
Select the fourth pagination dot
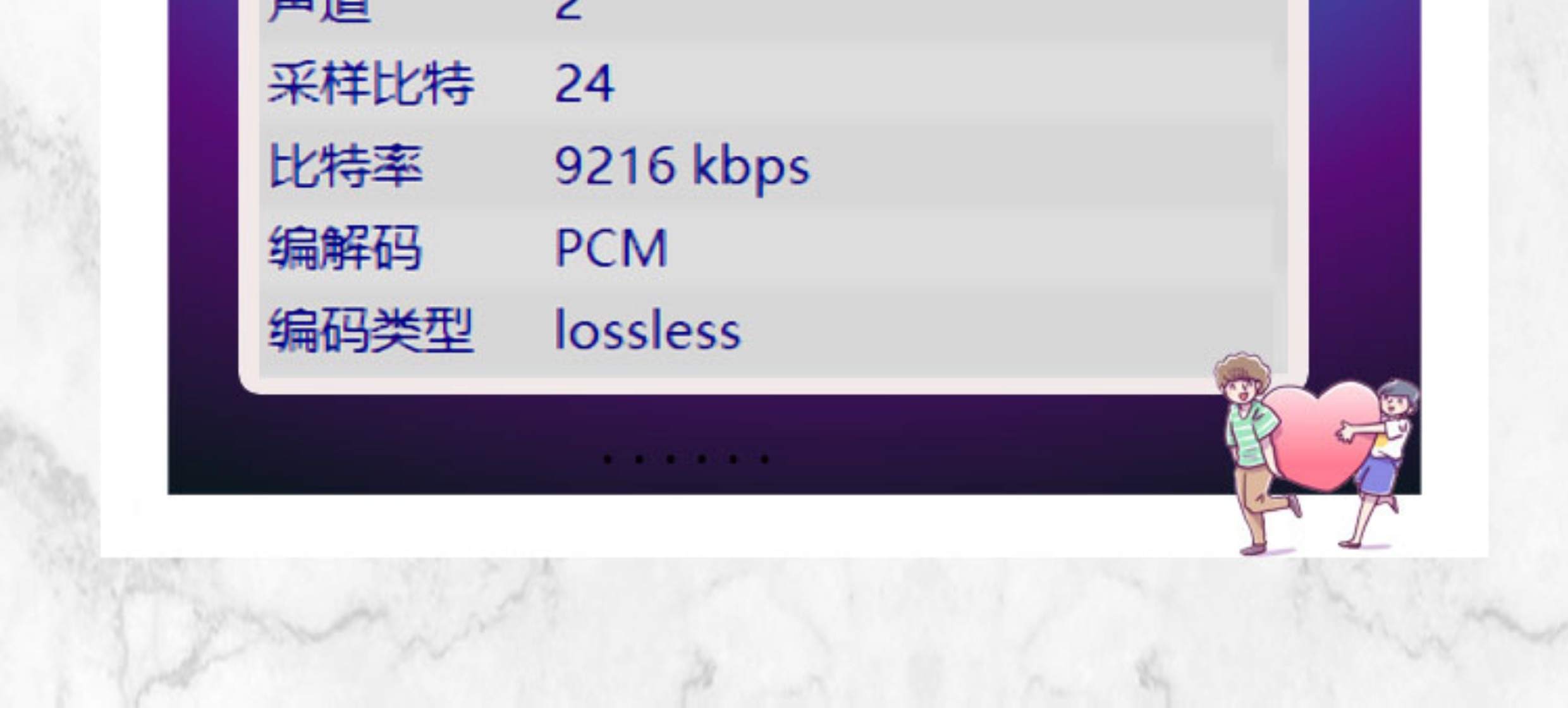coord(702,459)
